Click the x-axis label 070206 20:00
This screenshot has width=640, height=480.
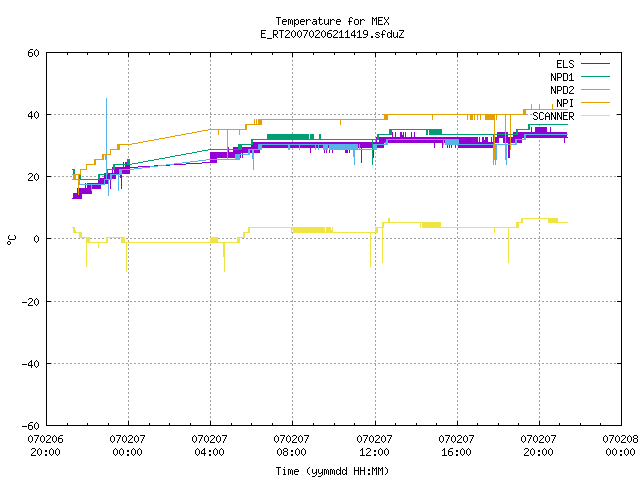coord(45,446)
